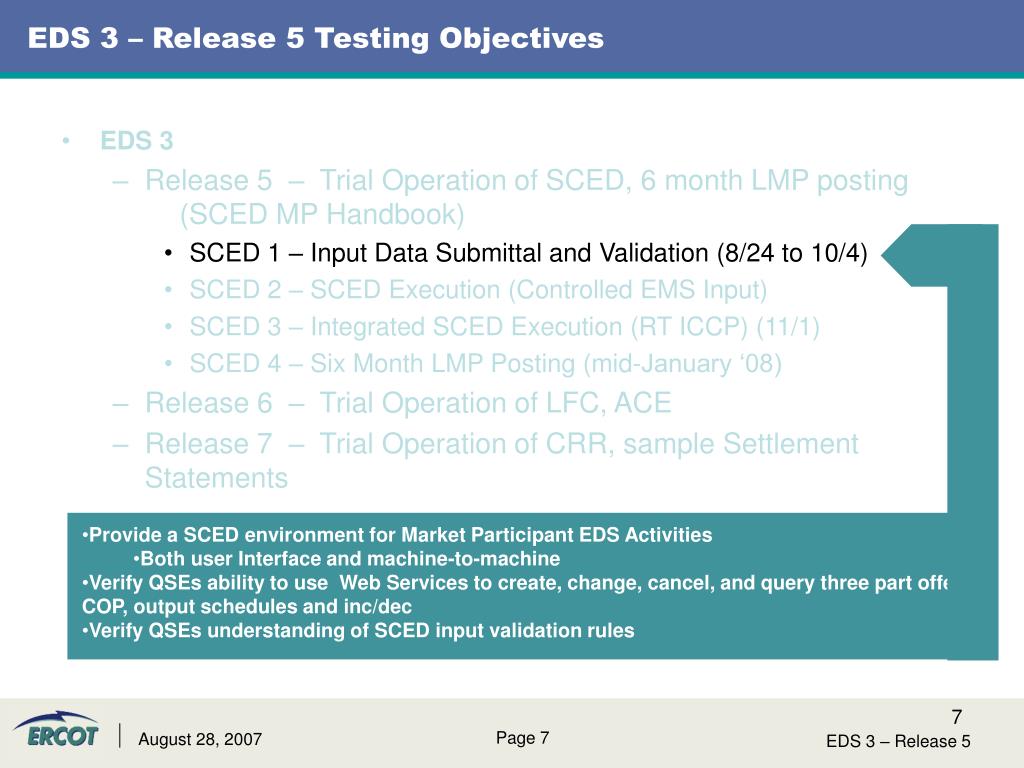Screen dimensions: 1024x768
Task: Select the Release 5 Trial Operation of SCED line
Action: pyautogui.click(x=526, y=180)
